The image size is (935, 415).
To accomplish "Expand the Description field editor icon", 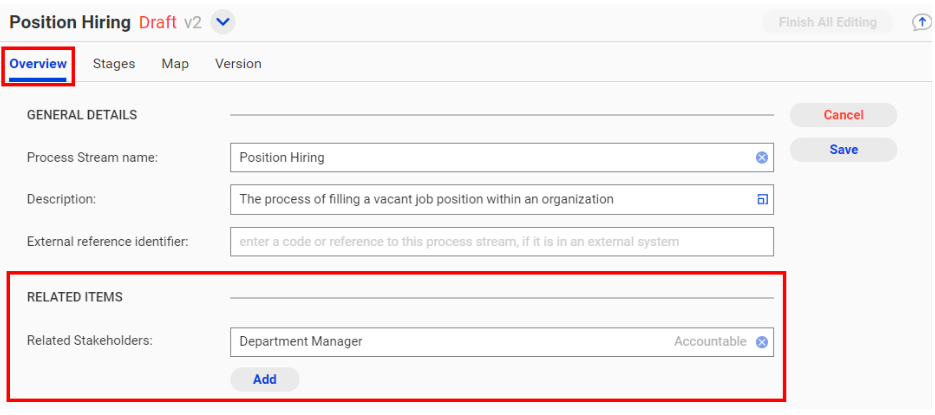I will pos(762,199).
